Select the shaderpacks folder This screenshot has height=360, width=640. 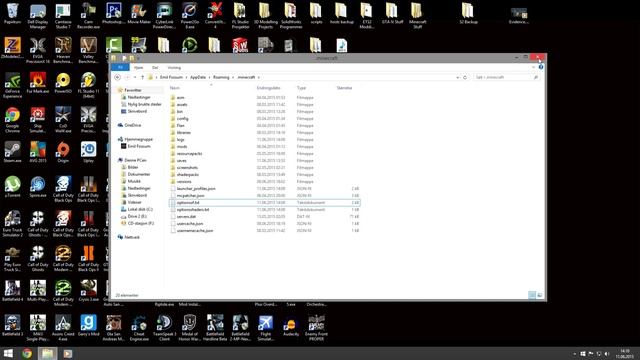[188, 174]
